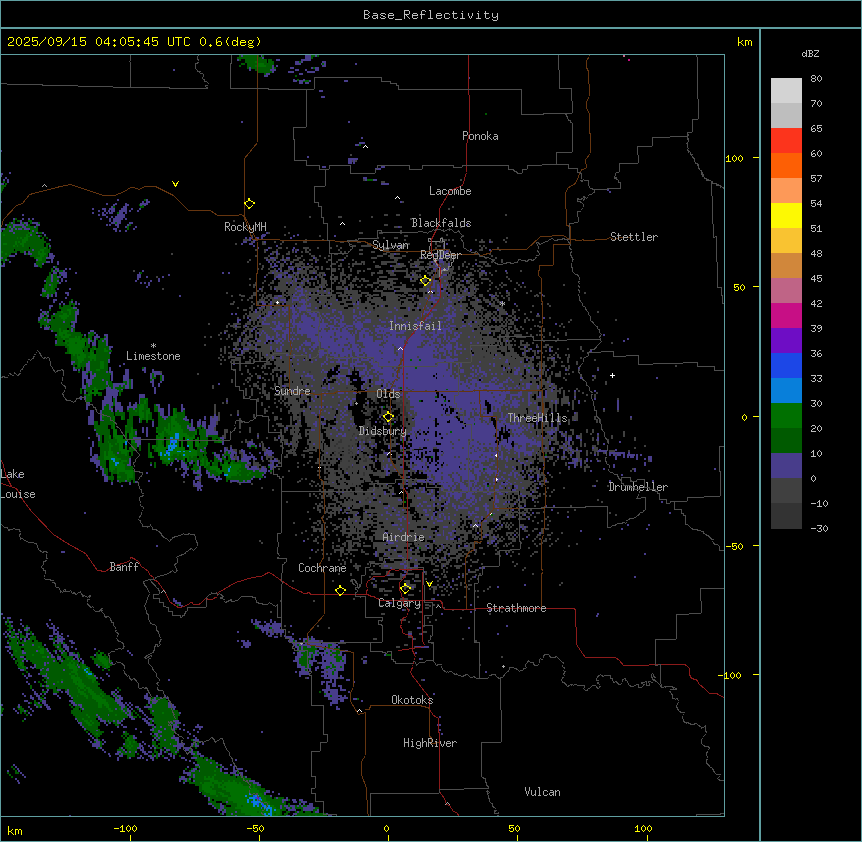
Task: Click the yellow diamond marker near Cochrane
Action: click(x=340, y=590)
